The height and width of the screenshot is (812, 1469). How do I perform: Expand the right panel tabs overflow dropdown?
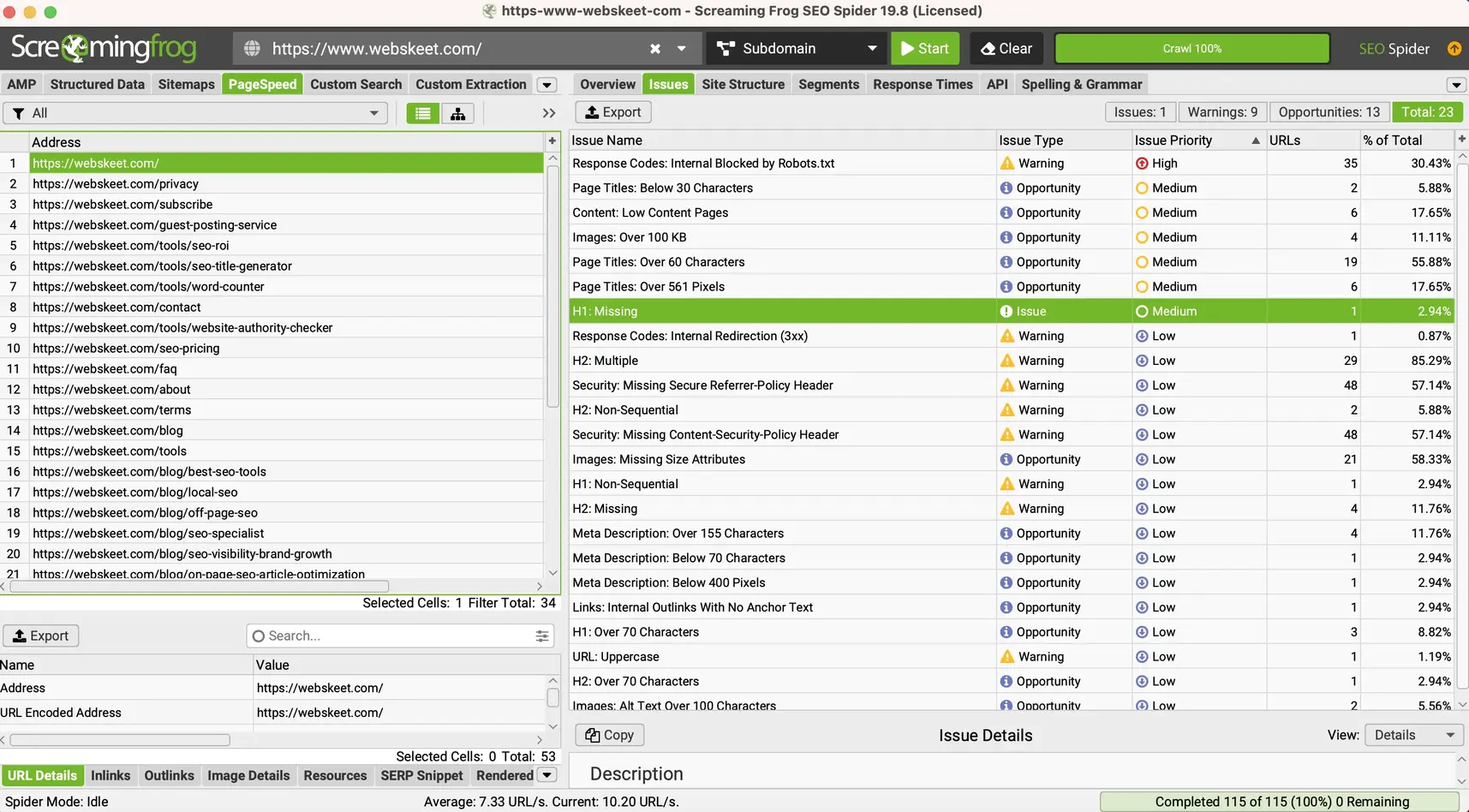(1456, 85)
